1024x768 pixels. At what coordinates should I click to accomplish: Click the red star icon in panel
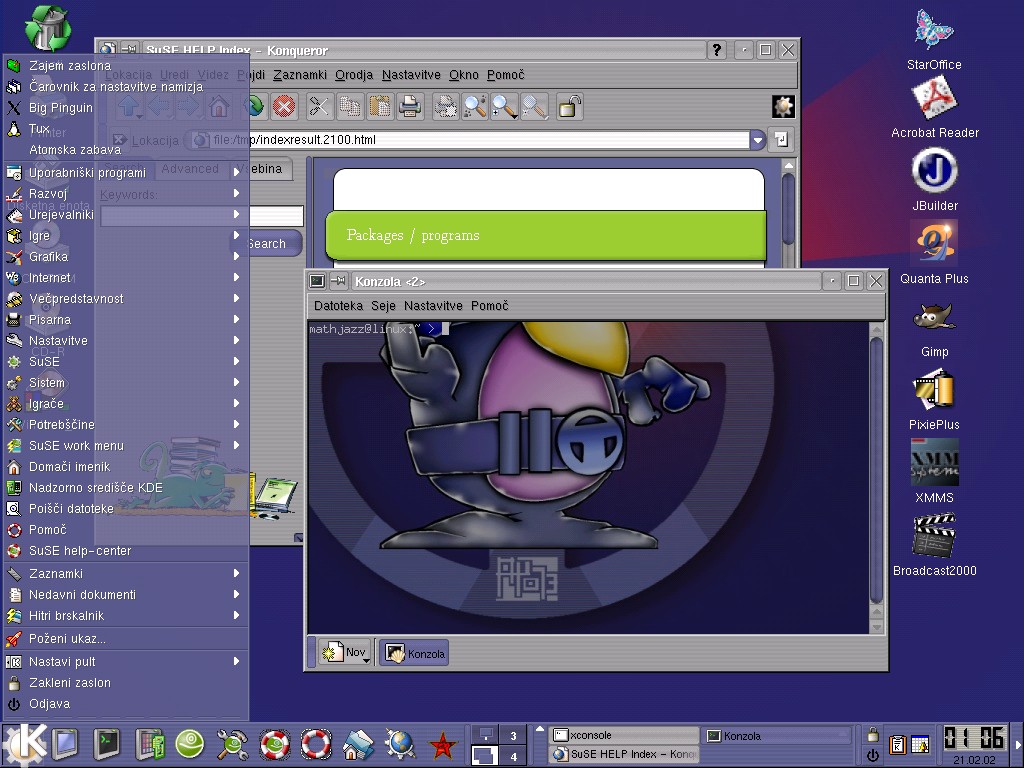[442, 744]
